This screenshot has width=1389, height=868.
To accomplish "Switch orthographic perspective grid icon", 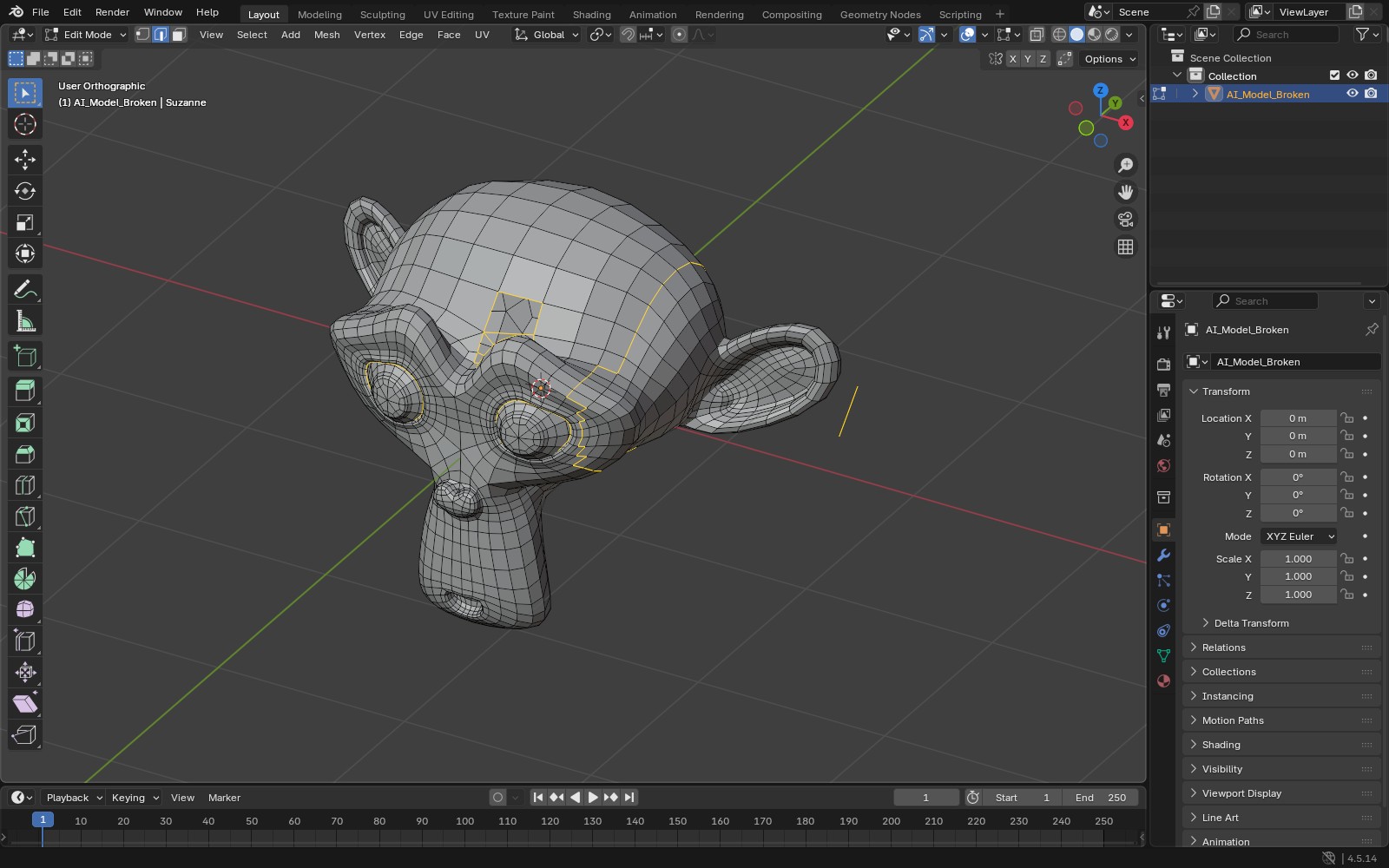I will point(1126,247).
